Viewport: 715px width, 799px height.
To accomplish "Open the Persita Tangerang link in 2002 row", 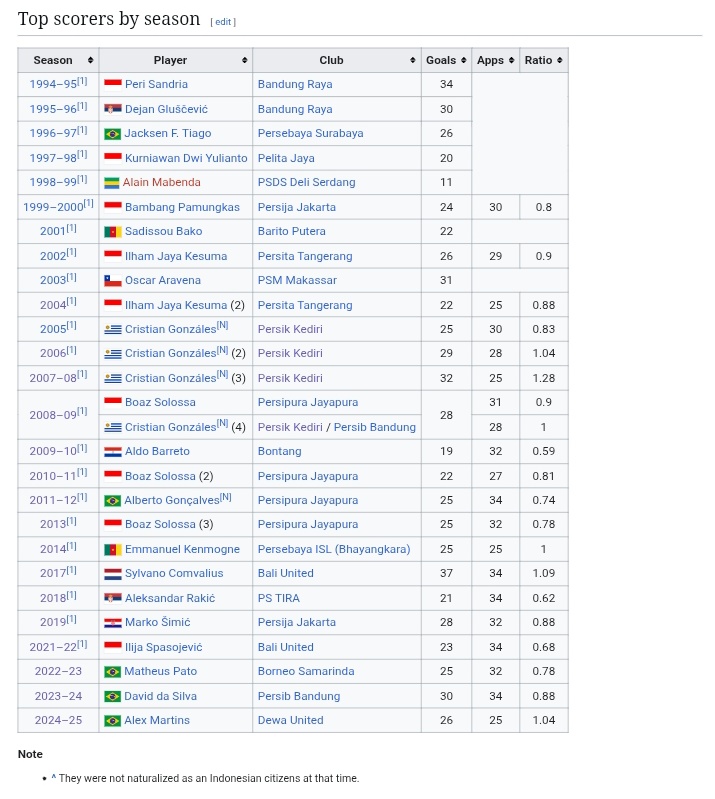I will click(x=305, y=256).
